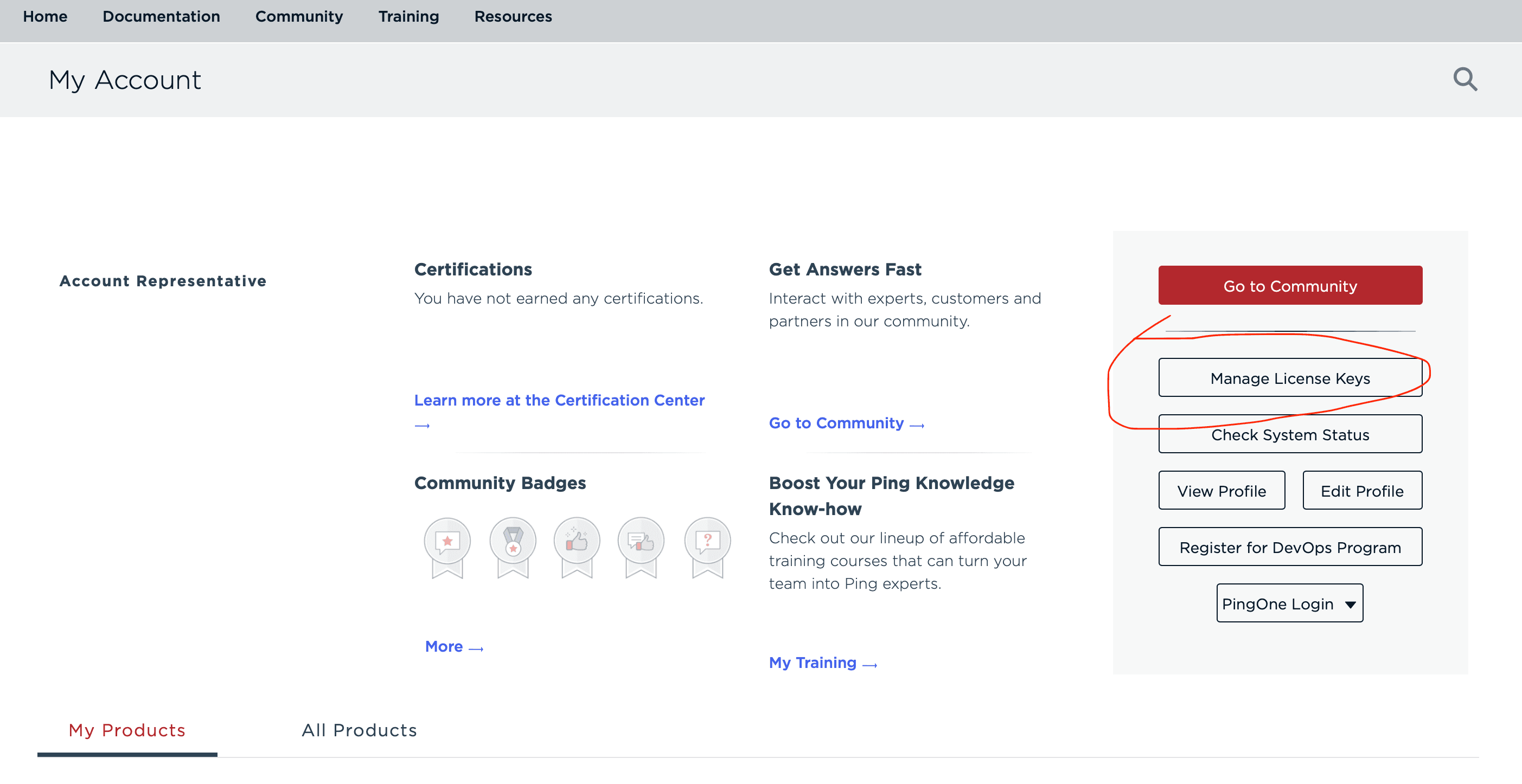The height and width of the screenshot is (784, 1522).
Task: Click the medal community badge
Action: [512, 548]
